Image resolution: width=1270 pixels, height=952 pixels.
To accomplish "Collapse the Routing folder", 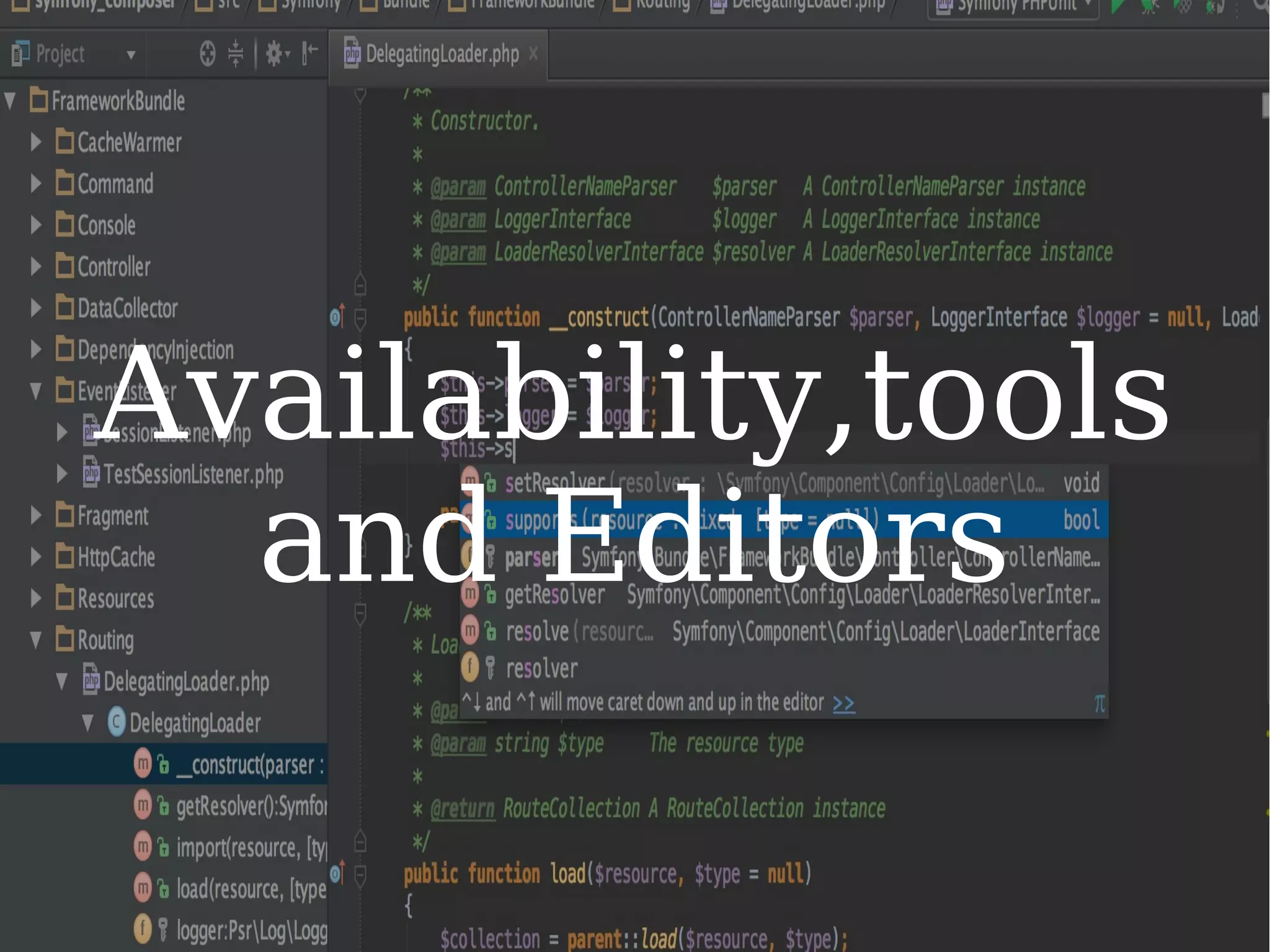I will click(x=36, y=640).
